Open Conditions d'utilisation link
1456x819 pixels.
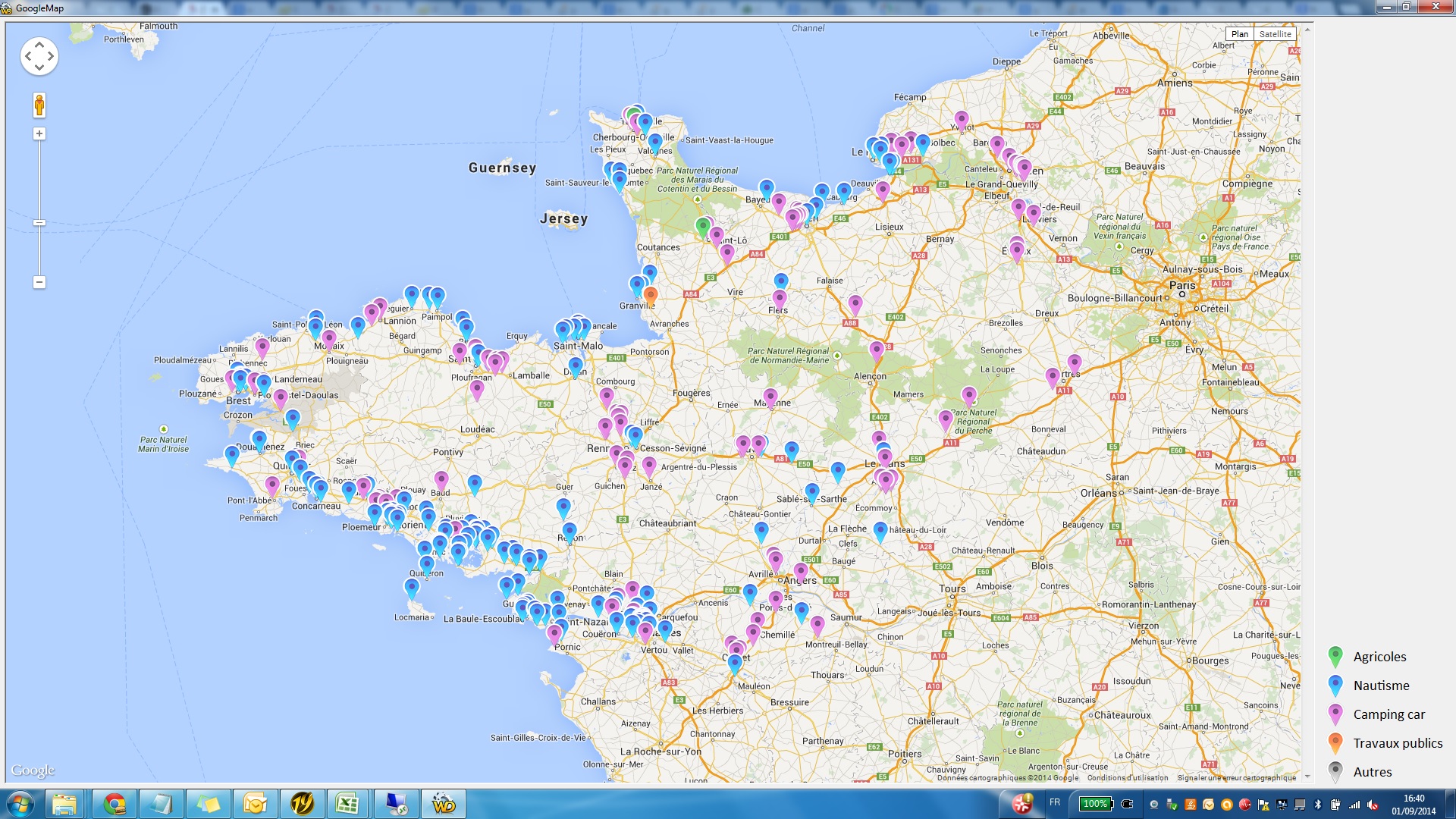[1128, 777]
